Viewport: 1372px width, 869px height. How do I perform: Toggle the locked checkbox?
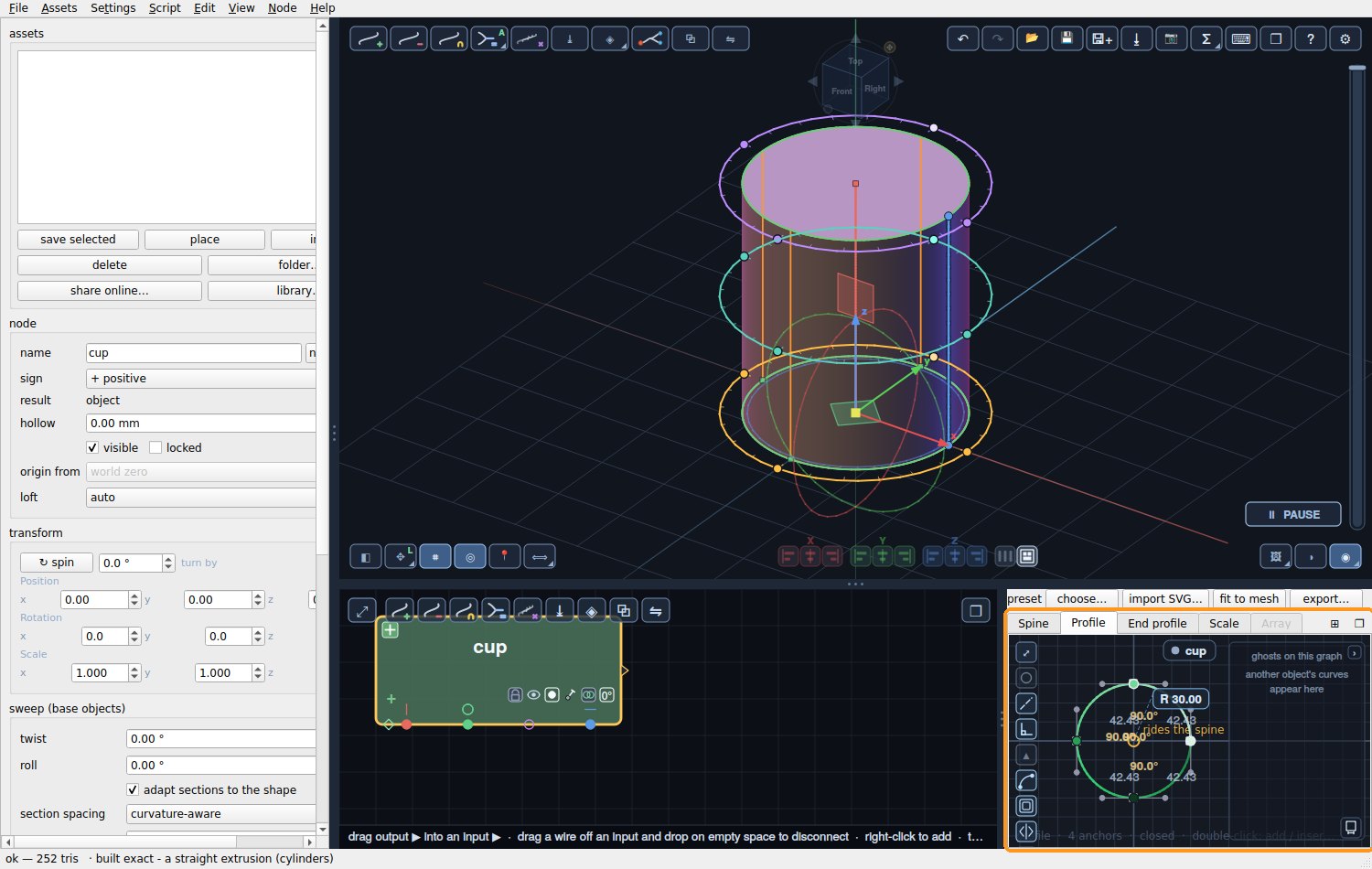[155, 447]
